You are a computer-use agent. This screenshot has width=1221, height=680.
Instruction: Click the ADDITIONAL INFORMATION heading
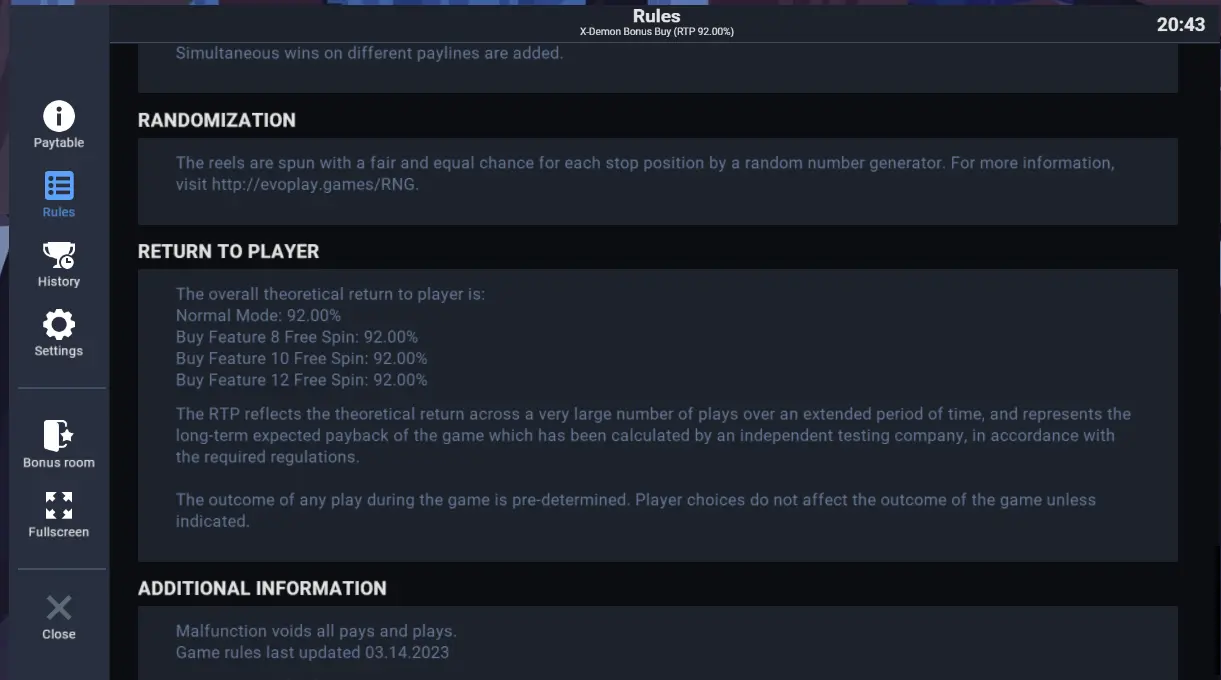point(262,588)
